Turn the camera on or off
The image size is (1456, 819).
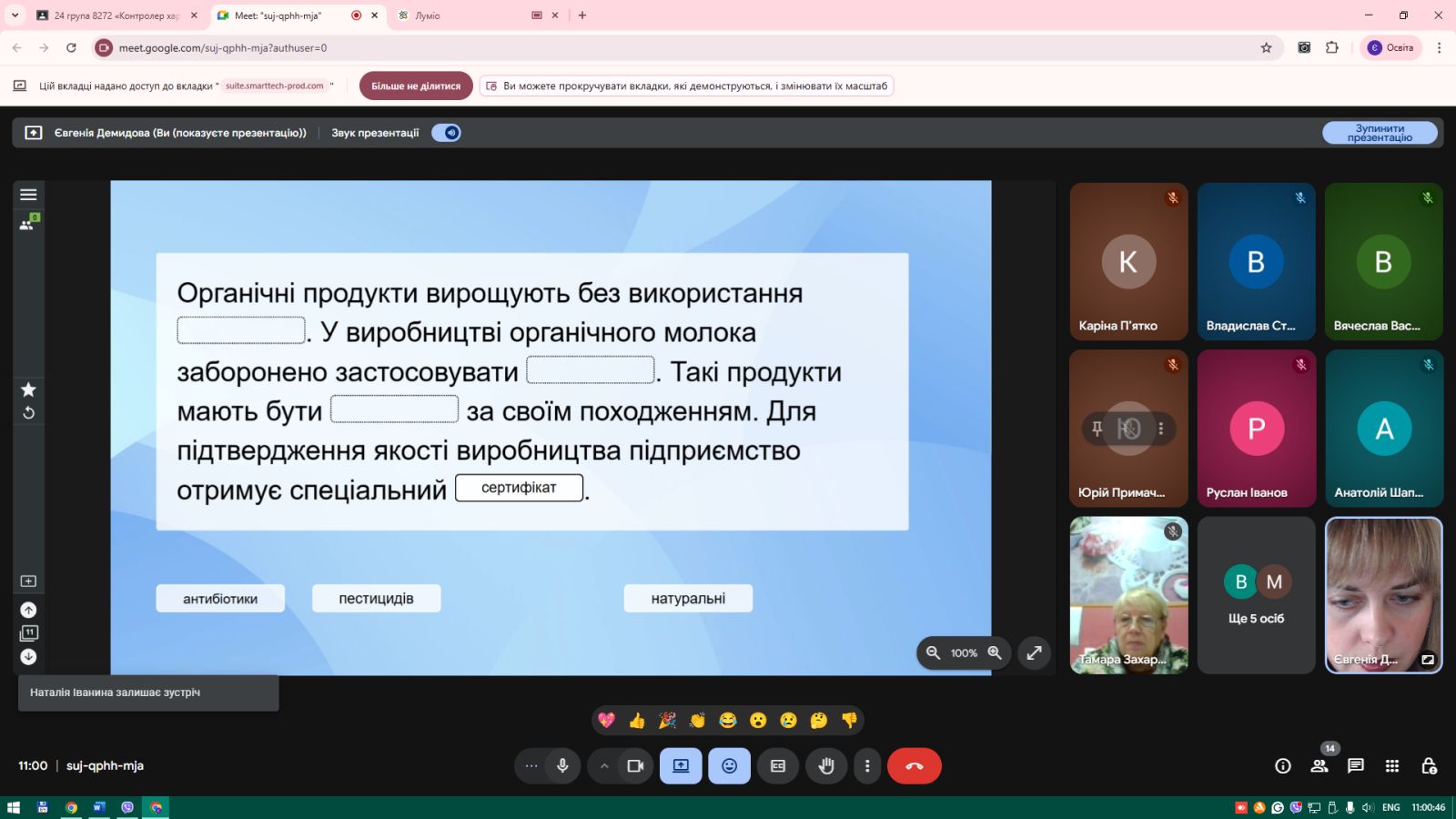tap(635, 766)
